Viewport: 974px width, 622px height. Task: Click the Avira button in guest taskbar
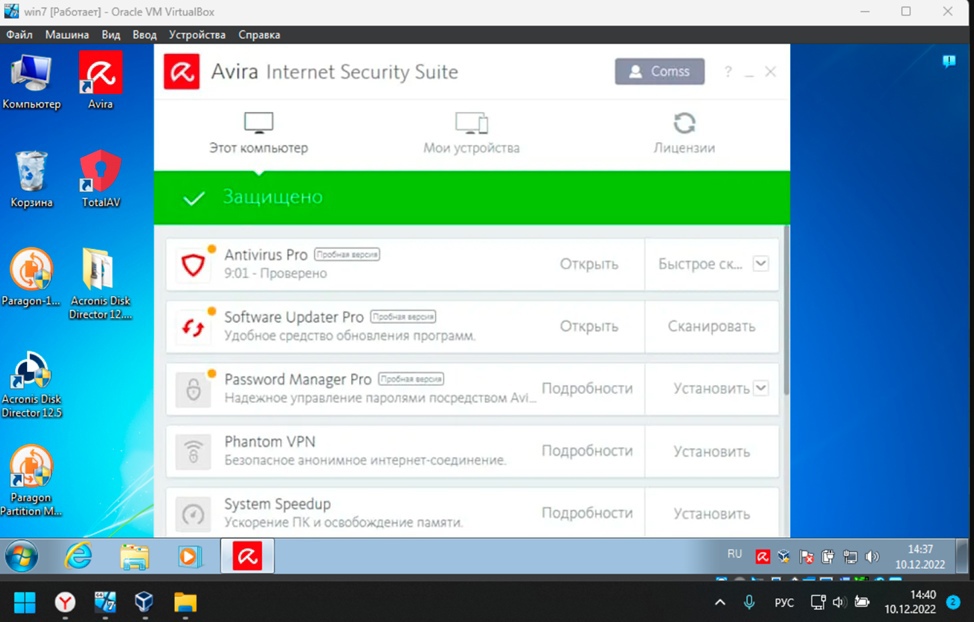click(x=247, y=556)
